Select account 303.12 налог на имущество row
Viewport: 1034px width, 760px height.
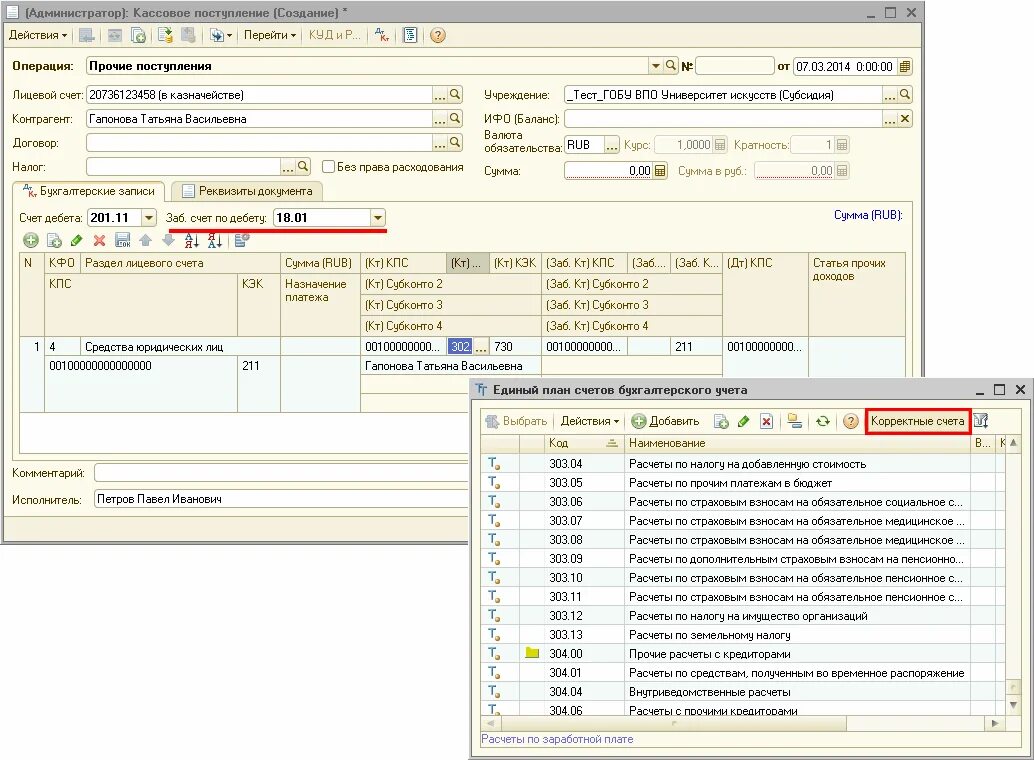click(x=725, y=616)
